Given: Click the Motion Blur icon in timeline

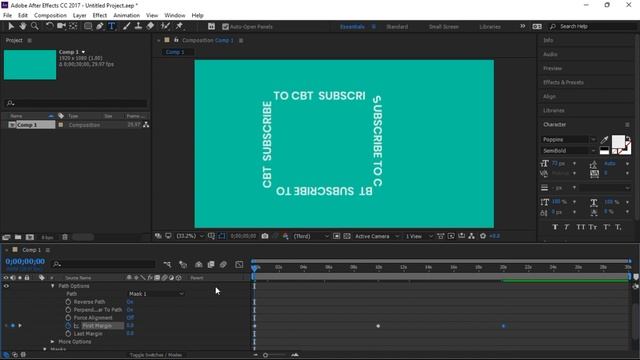Looking at the screenshot, I should click(223, 264).
